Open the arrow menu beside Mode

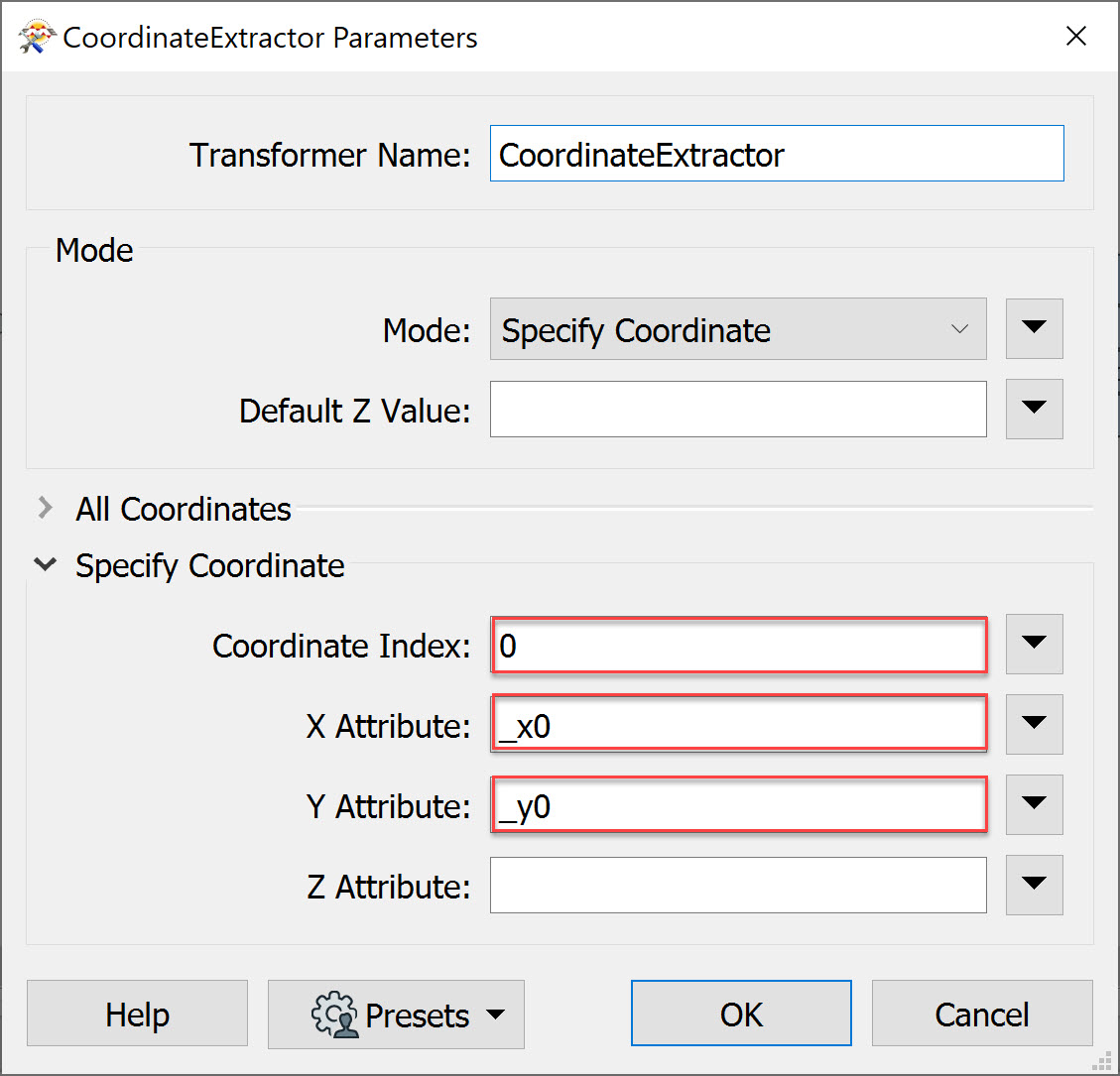(x=1034, y=328)
